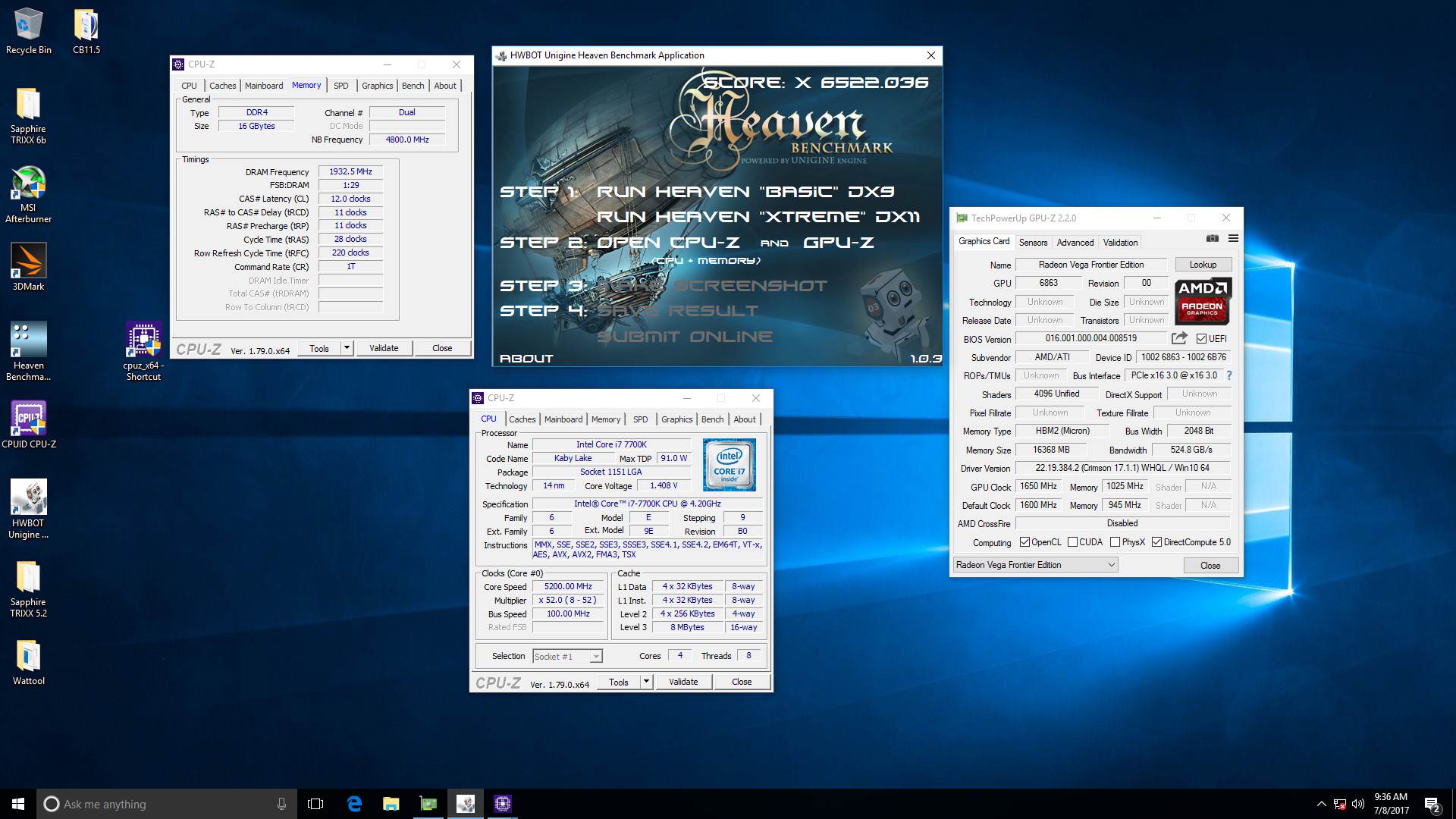Show hidden system tray icons
Image resolution: width=1456 pixels, height=819 pixels.
1322,804
